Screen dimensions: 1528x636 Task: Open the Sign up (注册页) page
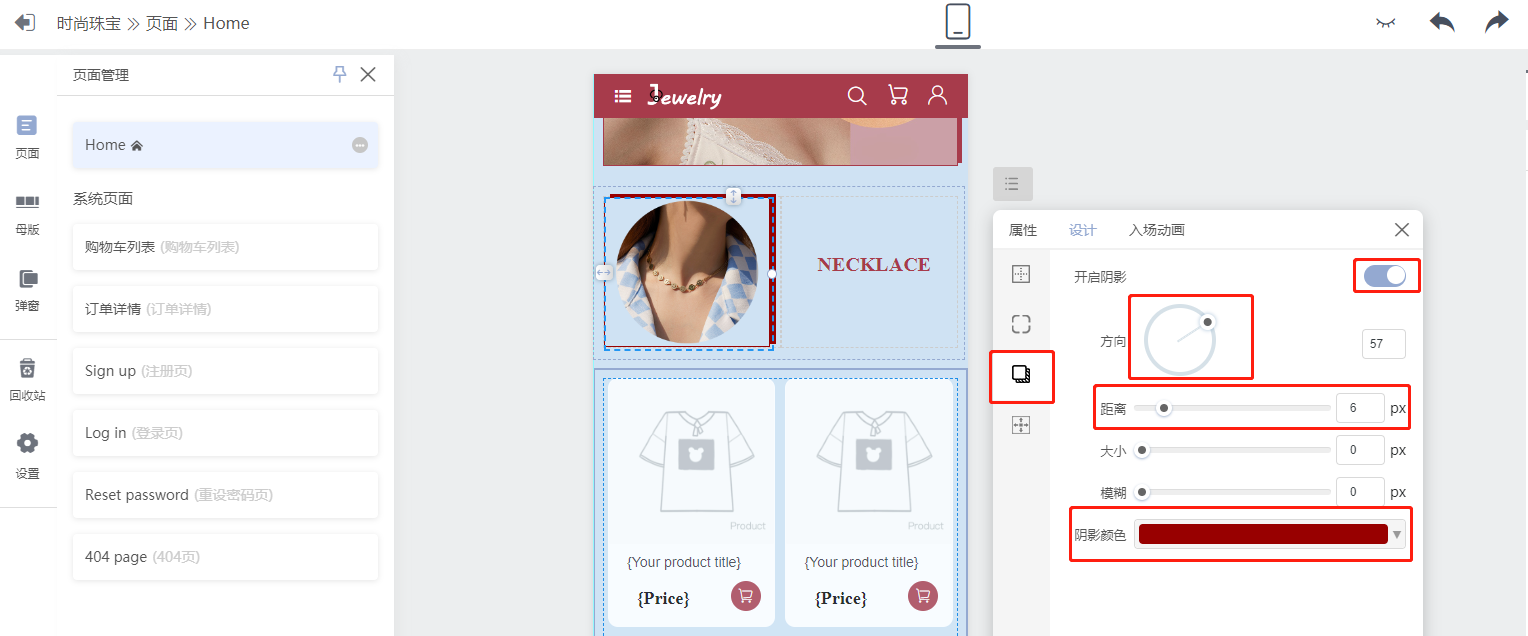point(225,371)
